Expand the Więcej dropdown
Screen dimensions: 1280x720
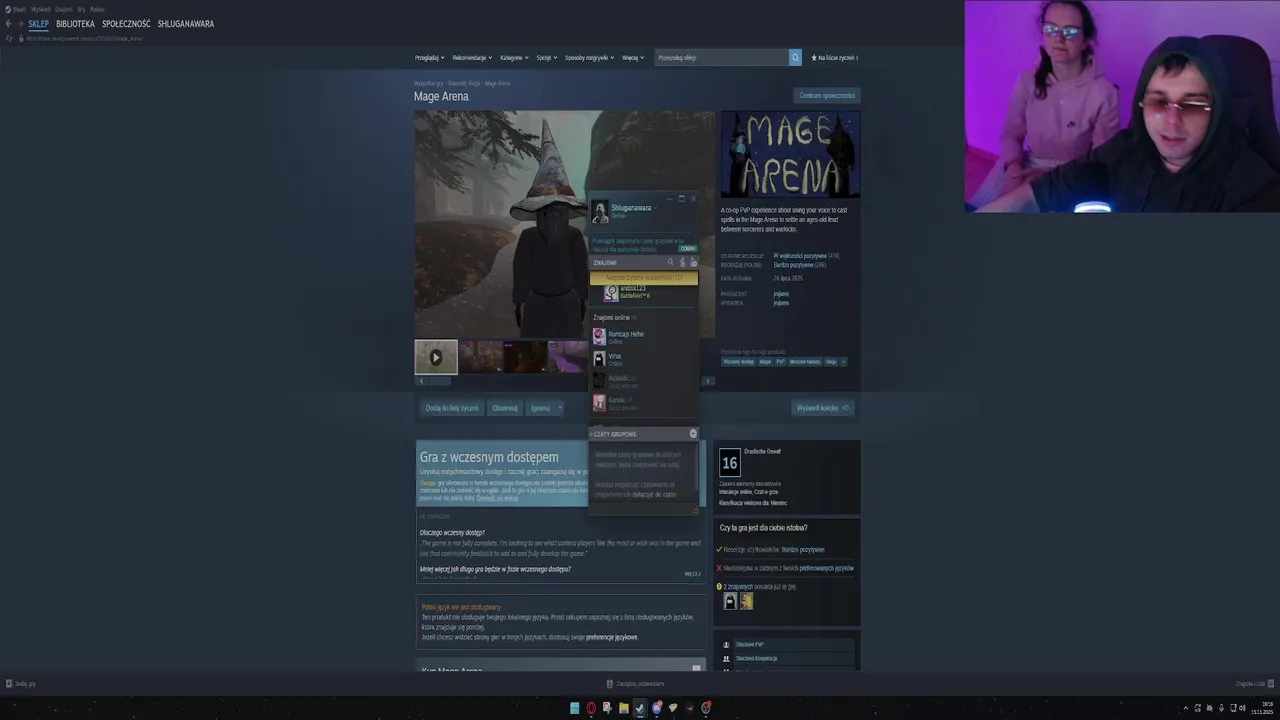point(632,58)
